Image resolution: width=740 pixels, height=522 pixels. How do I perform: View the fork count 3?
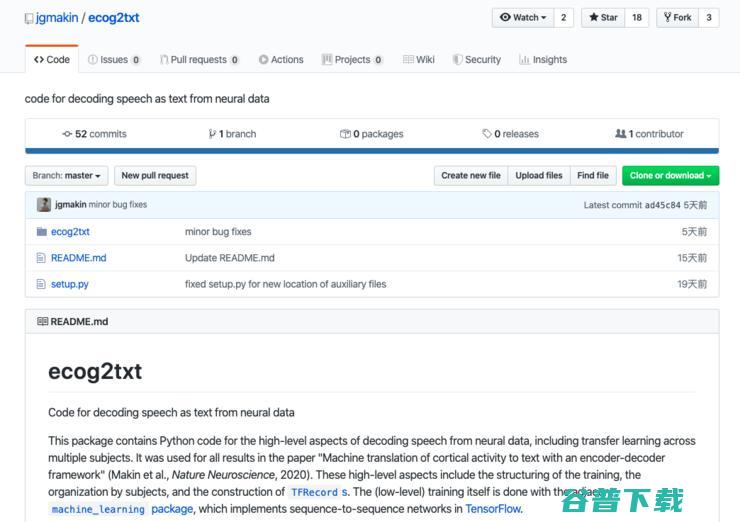click(708, 17)
